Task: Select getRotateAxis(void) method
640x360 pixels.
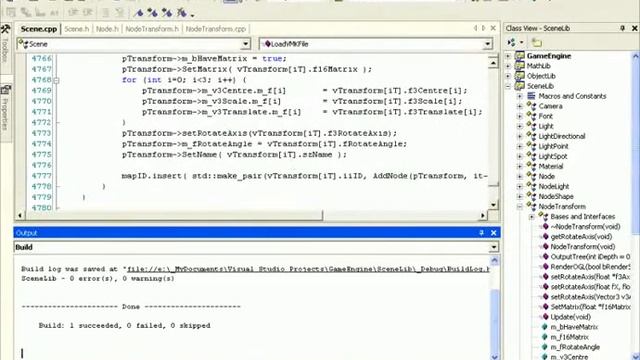Action: pos(581,237)
